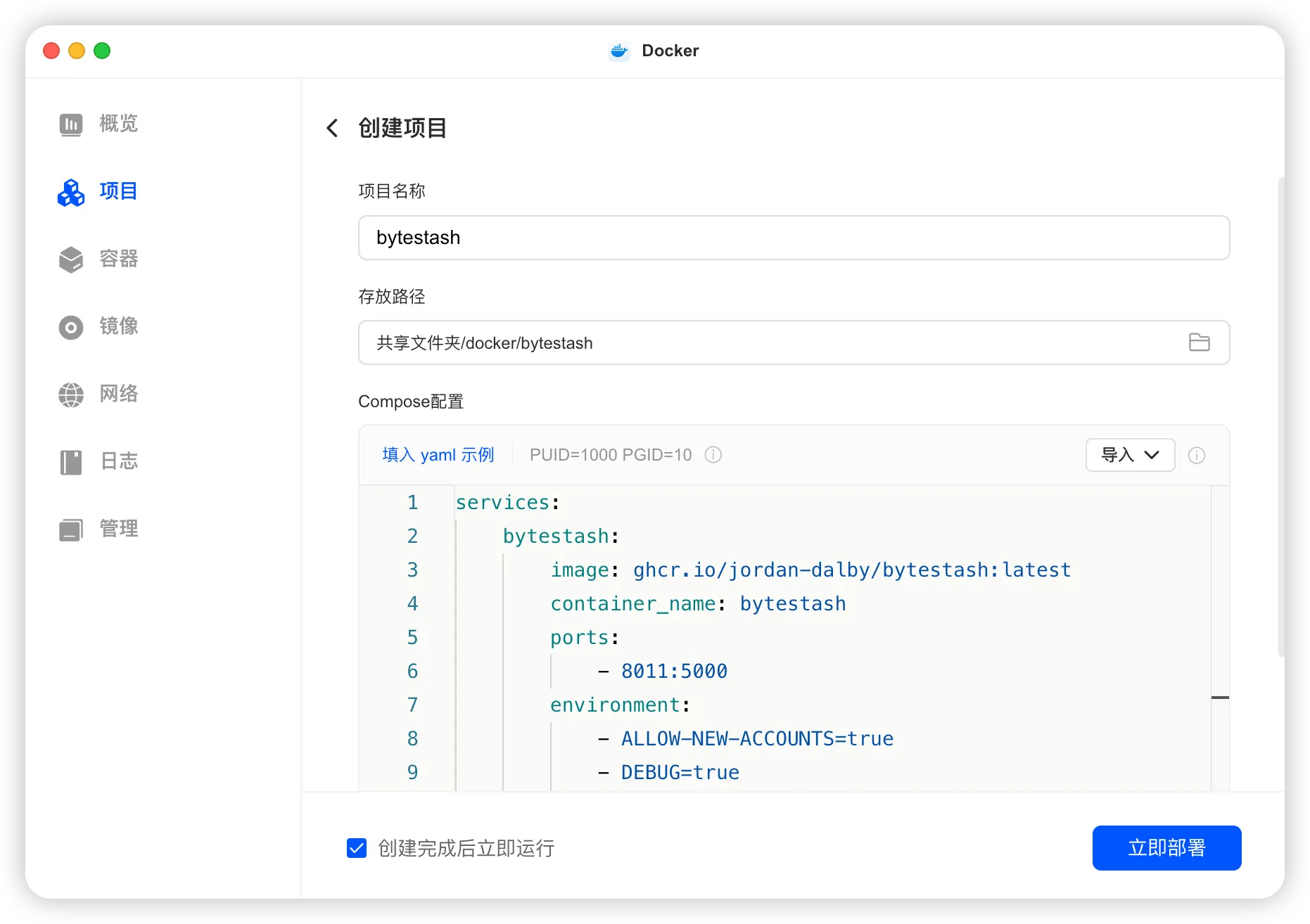This screenshot has height=924, width=1310.
Task: Click the Compose配置 label
Action: [x=411, y=402]
